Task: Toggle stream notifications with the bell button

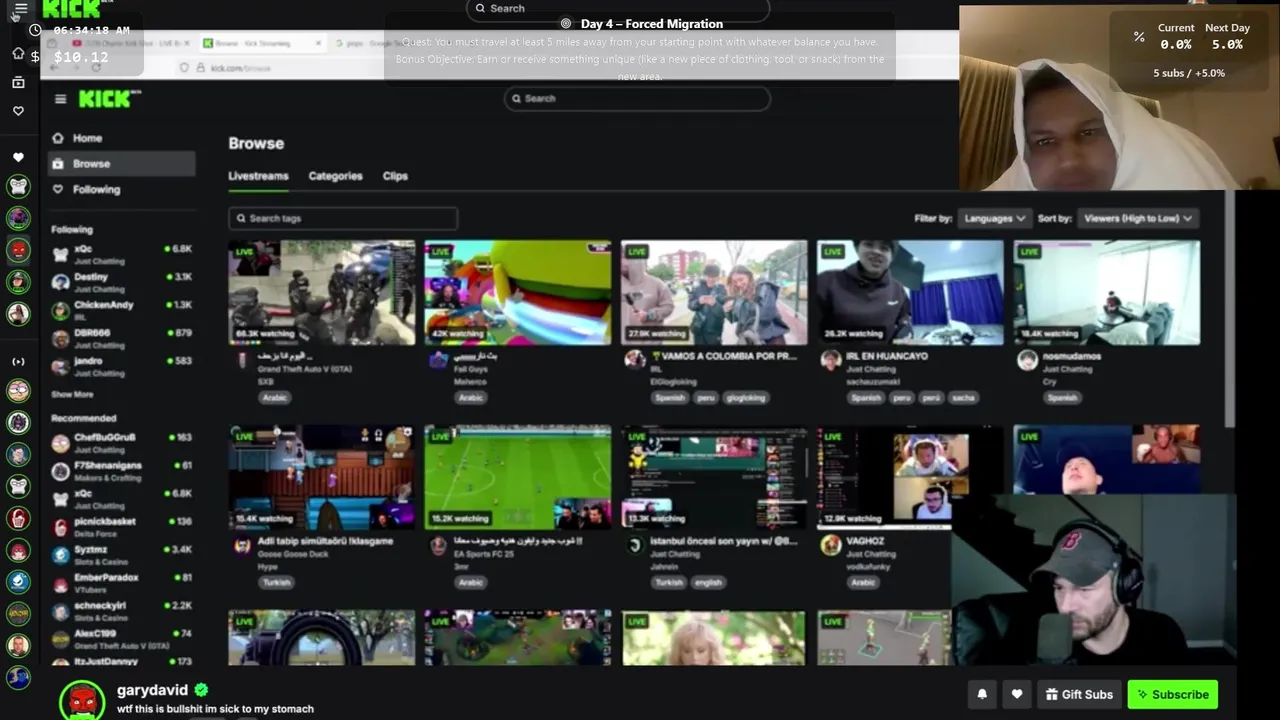Action: pos(982,694)
